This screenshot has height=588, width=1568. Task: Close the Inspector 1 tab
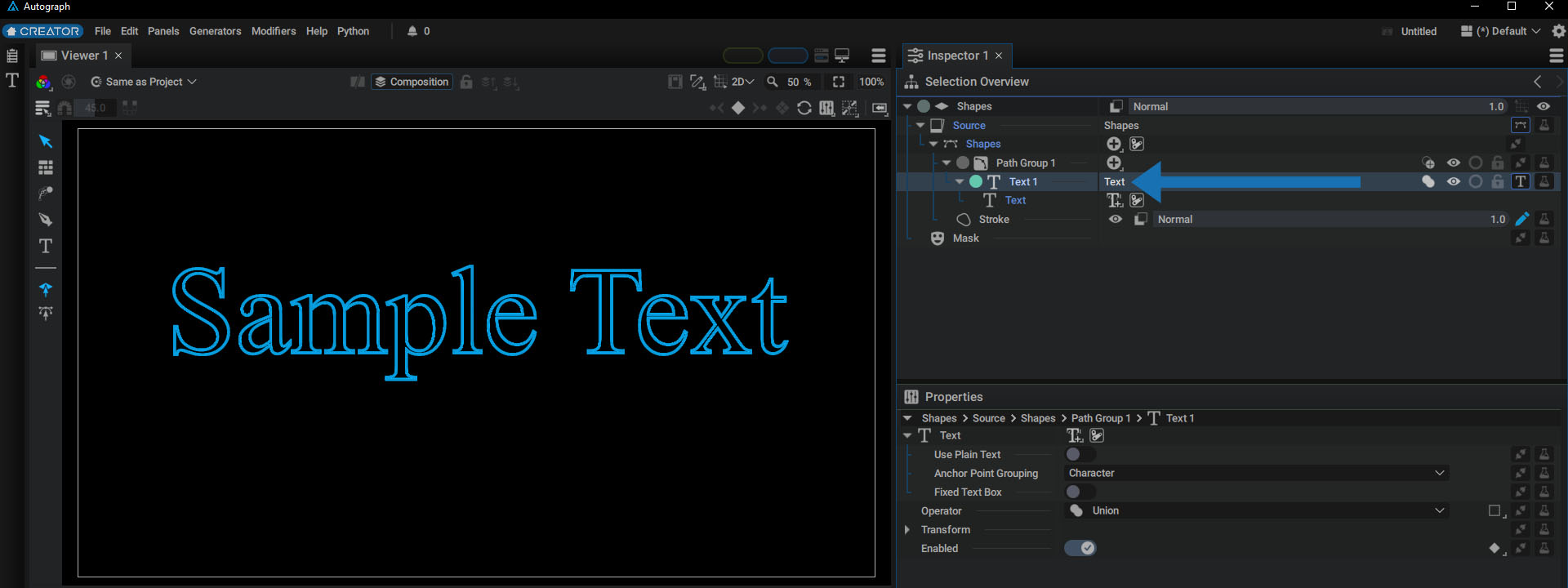pos(999,56)
